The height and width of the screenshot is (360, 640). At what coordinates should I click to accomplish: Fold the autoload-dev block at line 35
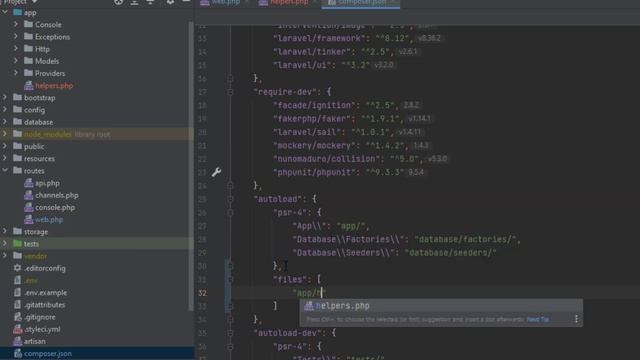click(x=230, y=333)
